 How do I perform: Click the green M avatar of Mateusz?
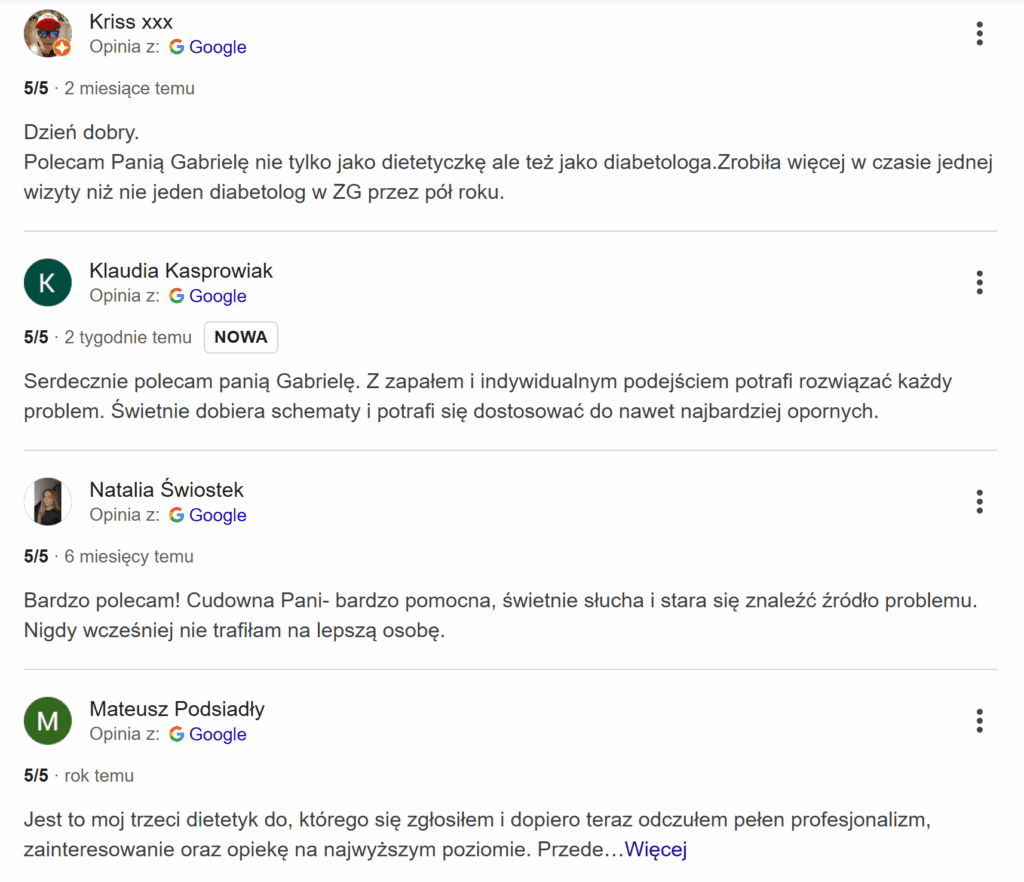[x=47, y=721]
